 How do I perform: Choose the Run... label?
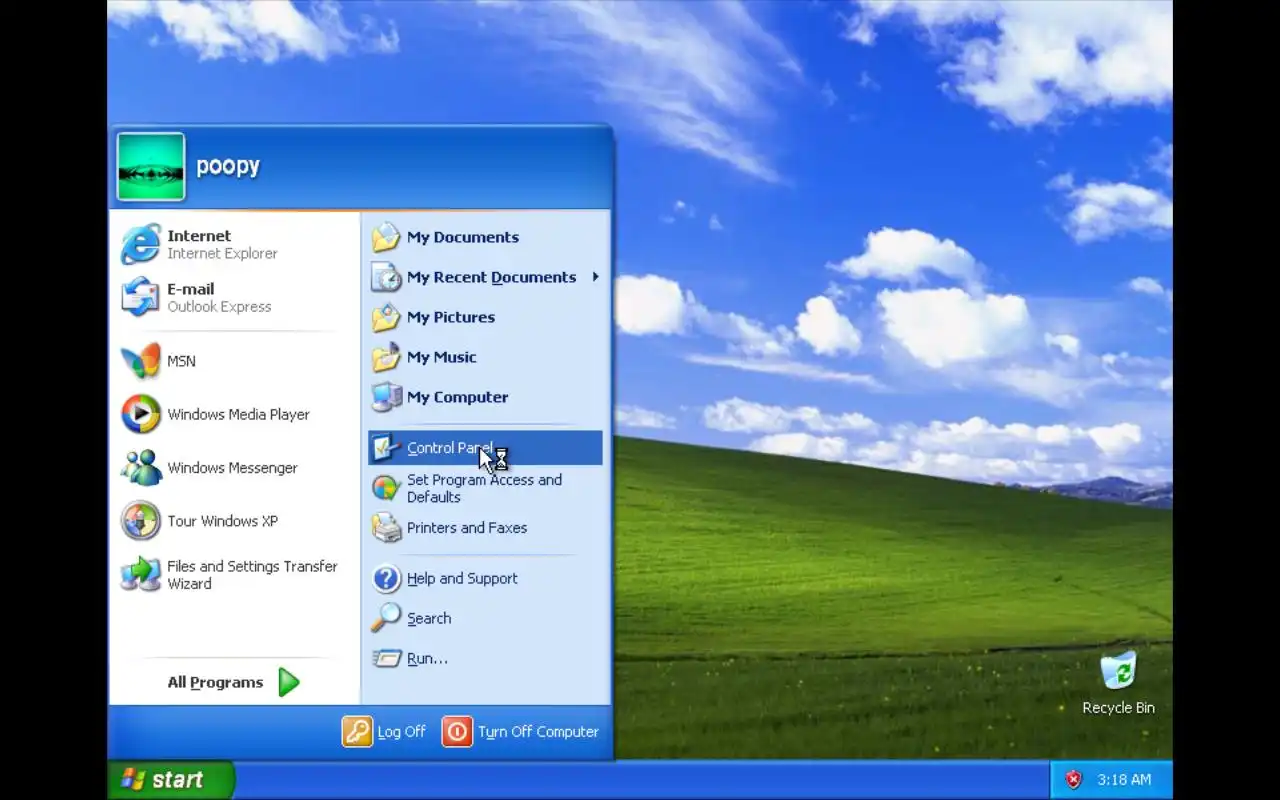coord(427,658)
